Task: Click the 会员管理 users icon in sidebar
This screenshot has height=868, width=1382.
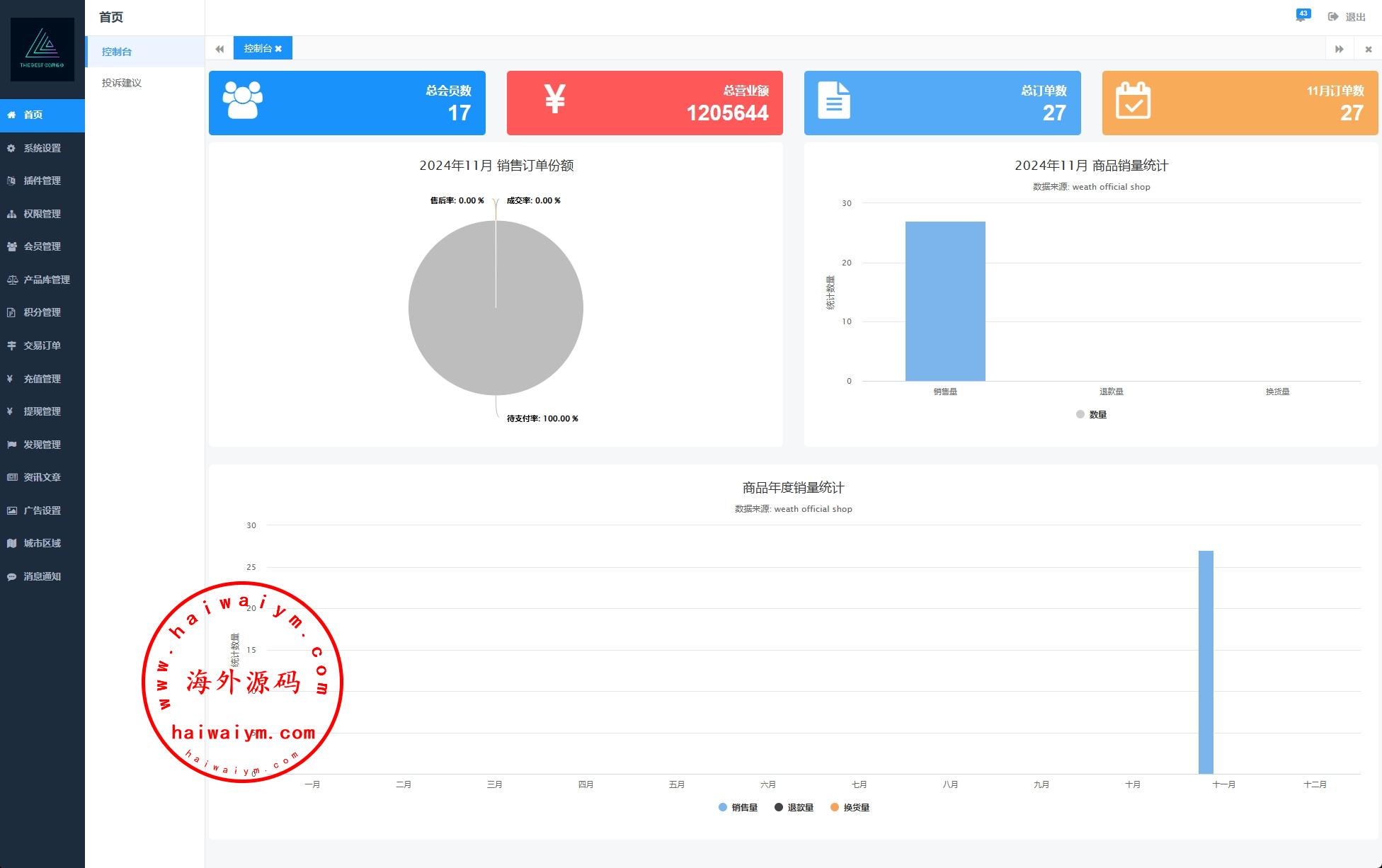Action: pyautogui.click(x=11, y=246)
